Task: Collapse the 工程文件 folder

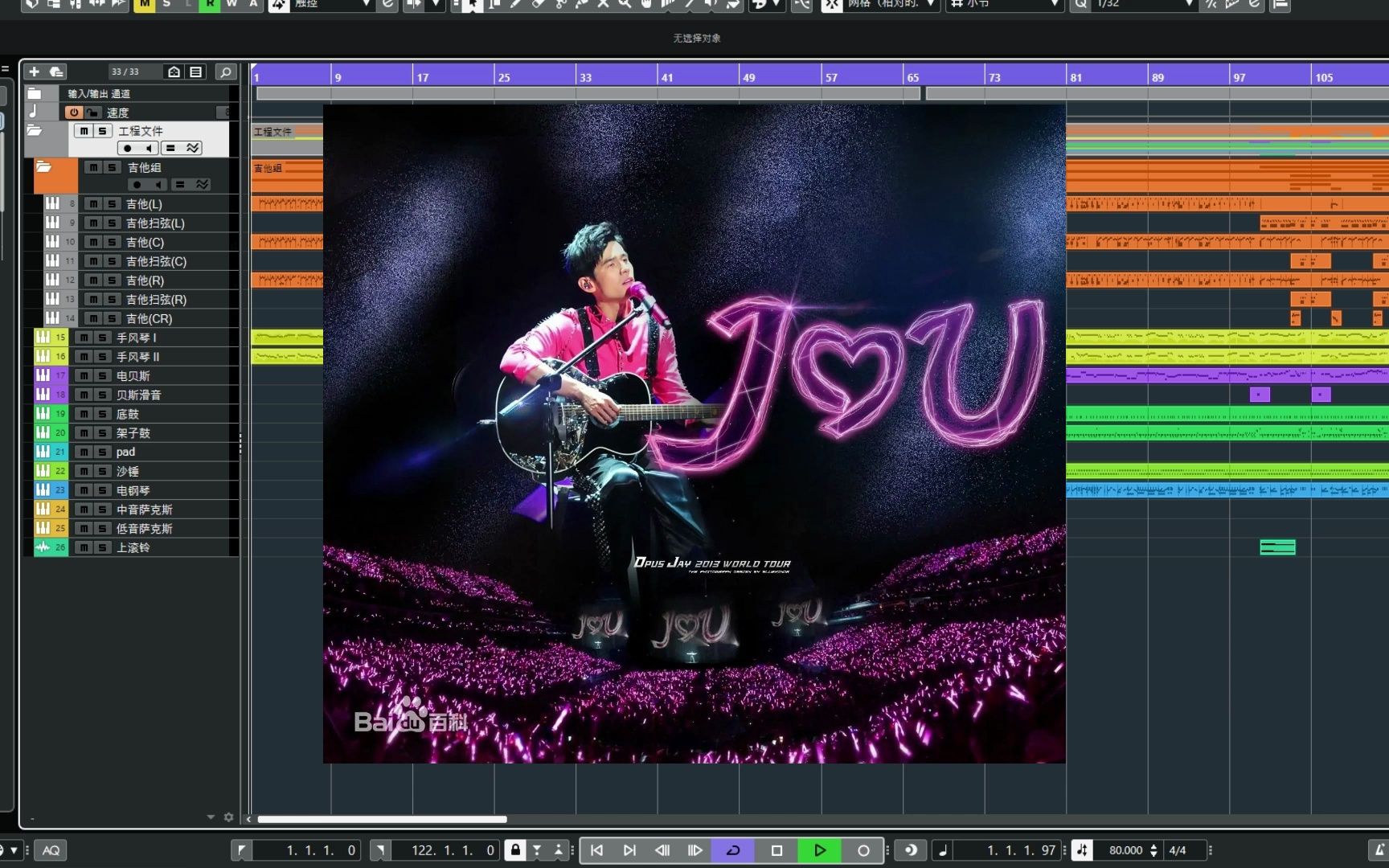Action: [35, 130]
